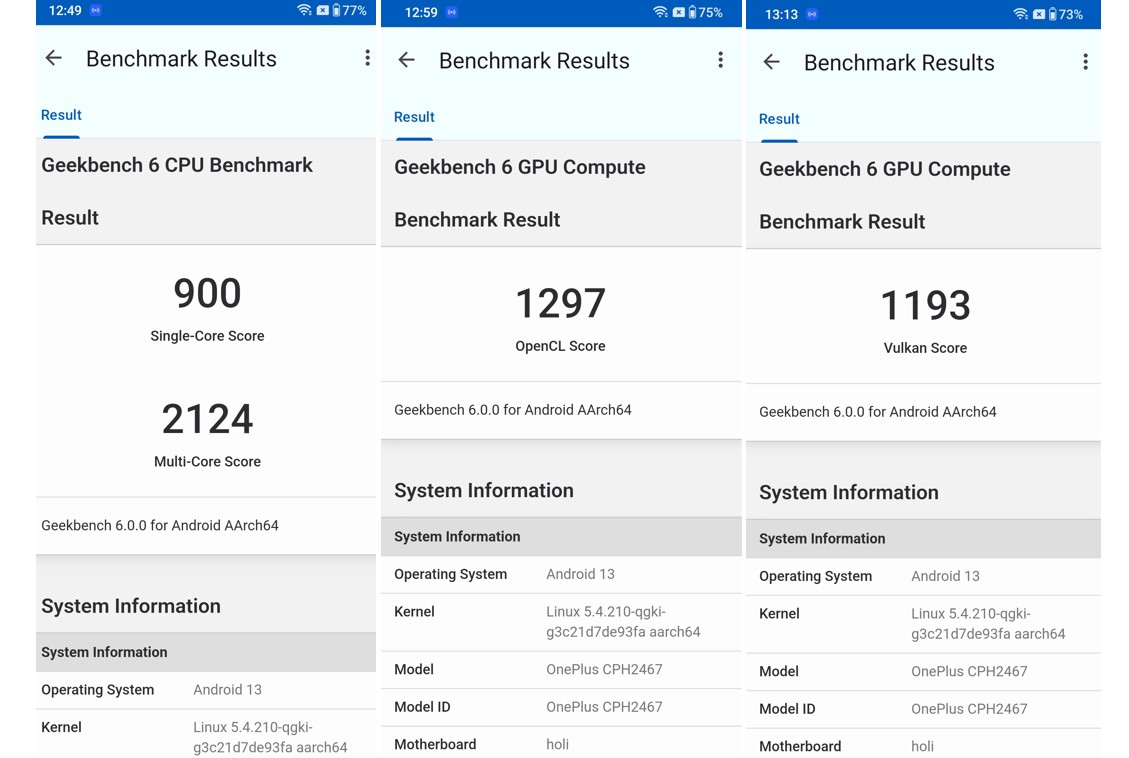Tap Android 13 value on Vulkan screen
The image size is (1129, 758).
point(945,576)
